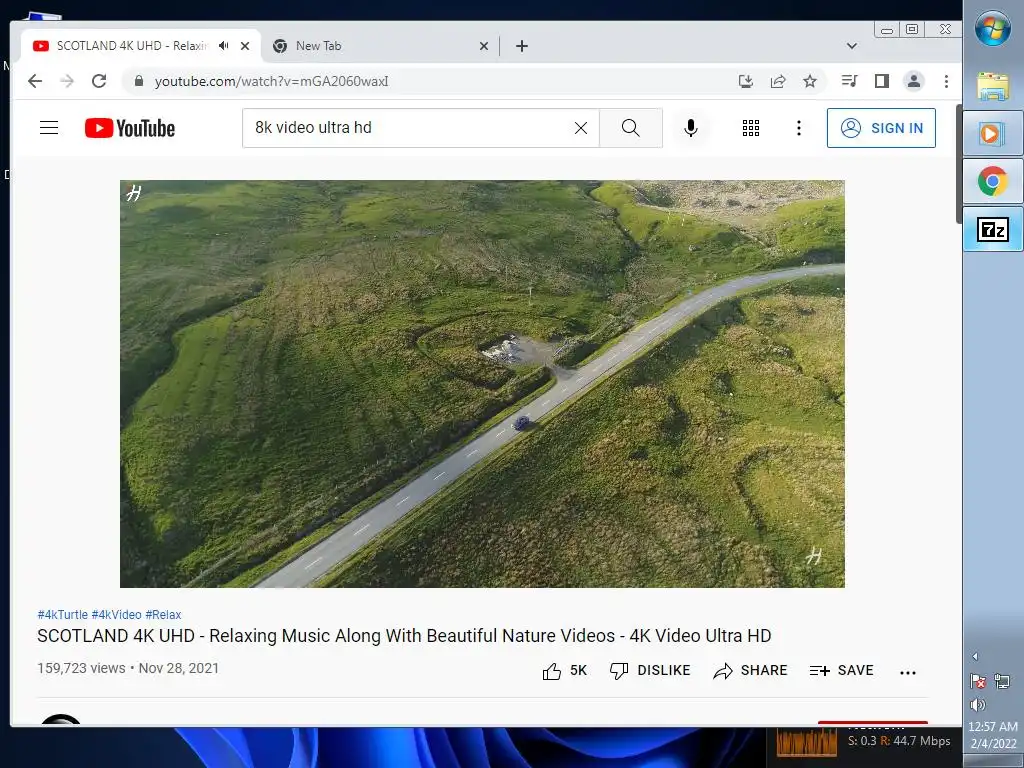Image resolution: width=1024 pixels, height=768 pixels.
Task: Search with your voice microphone
Action: pos(691,128)
